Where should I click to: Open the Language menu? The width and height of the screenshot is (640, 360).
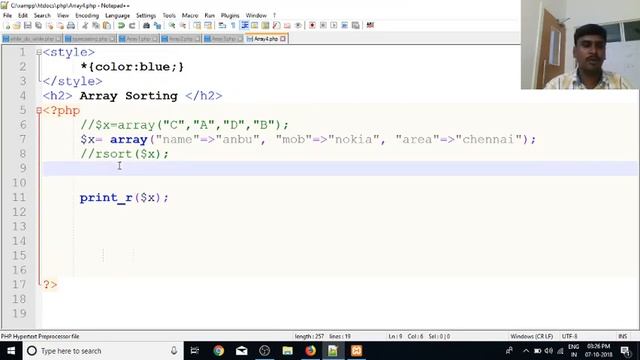[x=118, y=16]
